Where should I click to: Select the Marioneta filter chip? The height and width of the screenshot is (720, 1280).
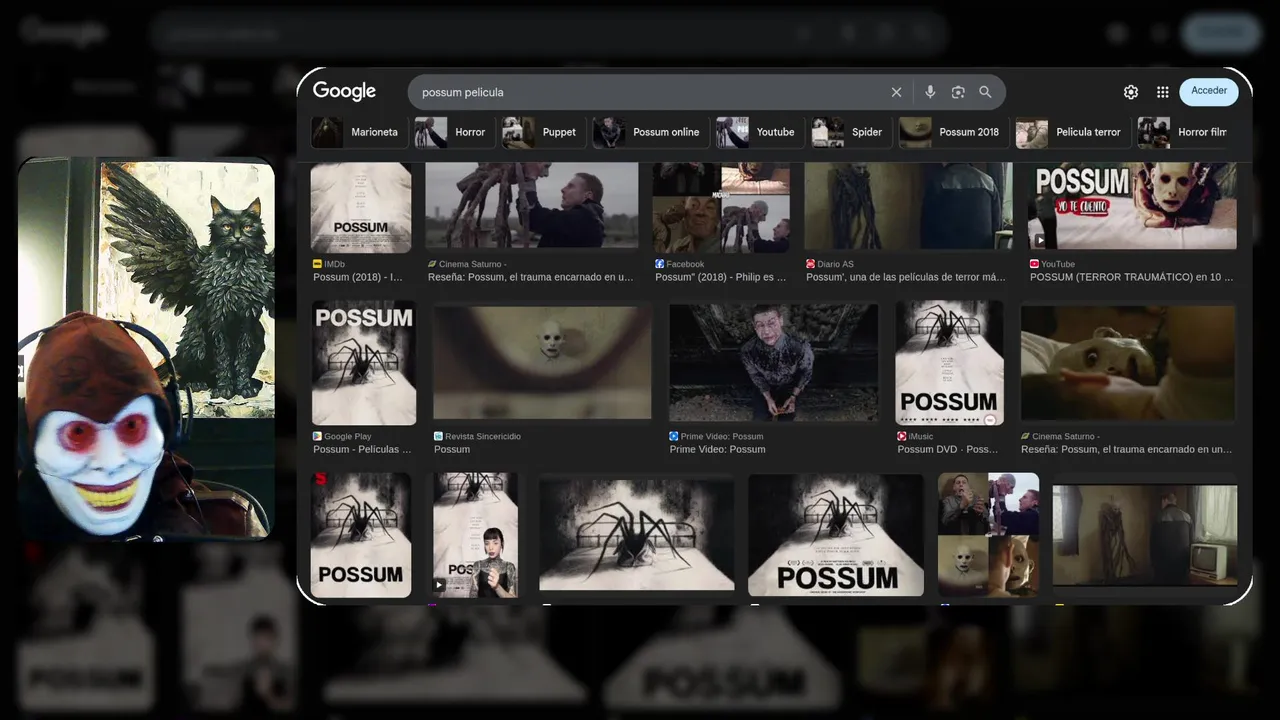point(359,132)
